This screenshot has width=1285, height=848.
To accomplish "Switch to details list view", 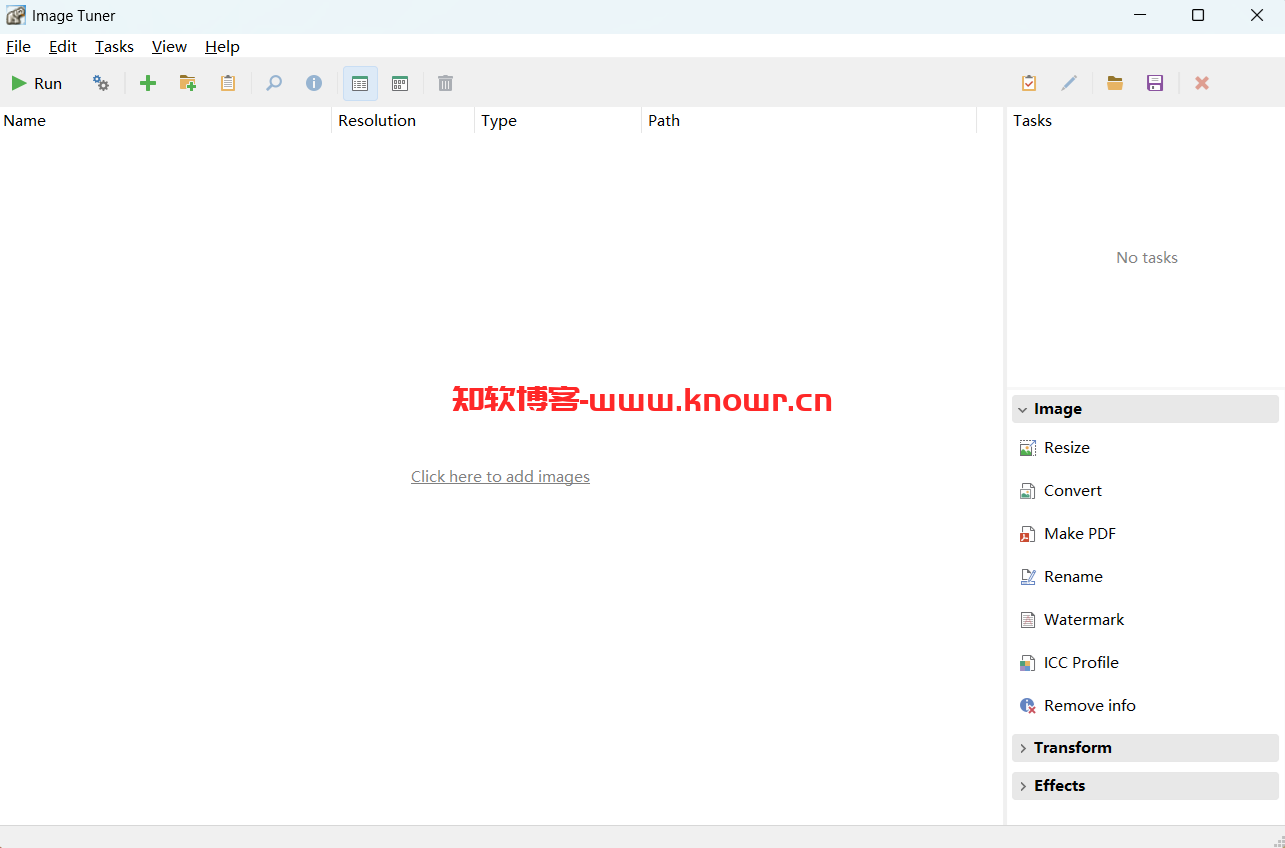I will [360, 83].
